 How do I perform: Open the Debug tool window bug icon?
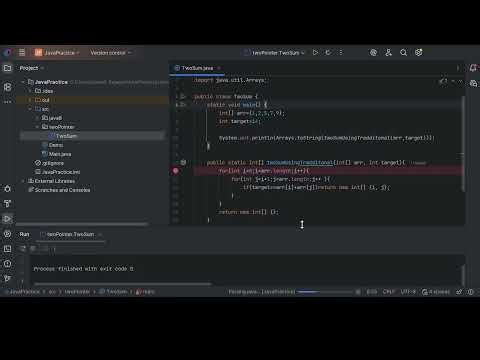(x=7, y=189)
